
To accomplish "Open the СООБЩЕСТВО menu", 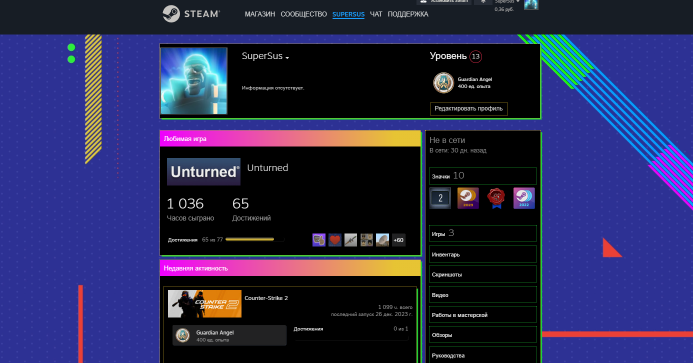I will point(304,14).
